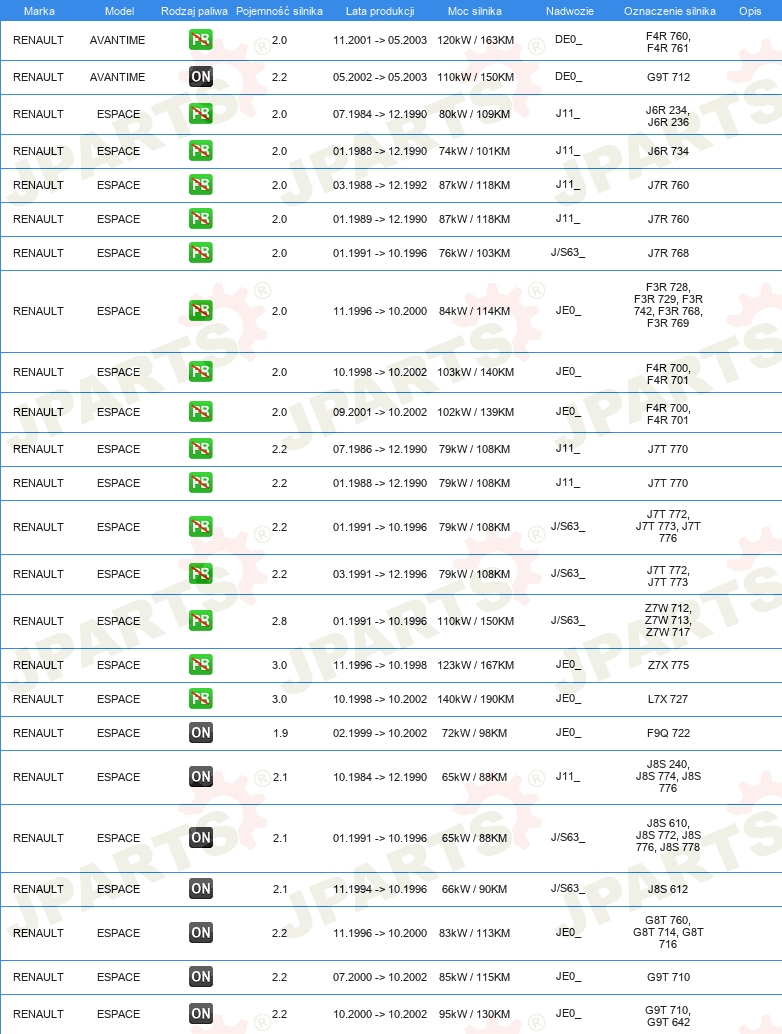This screenshot has width=782, height=1034.
Task: Select AVANTIME model in the 2.0 petrol row
Action: click(x=117, y=40)
